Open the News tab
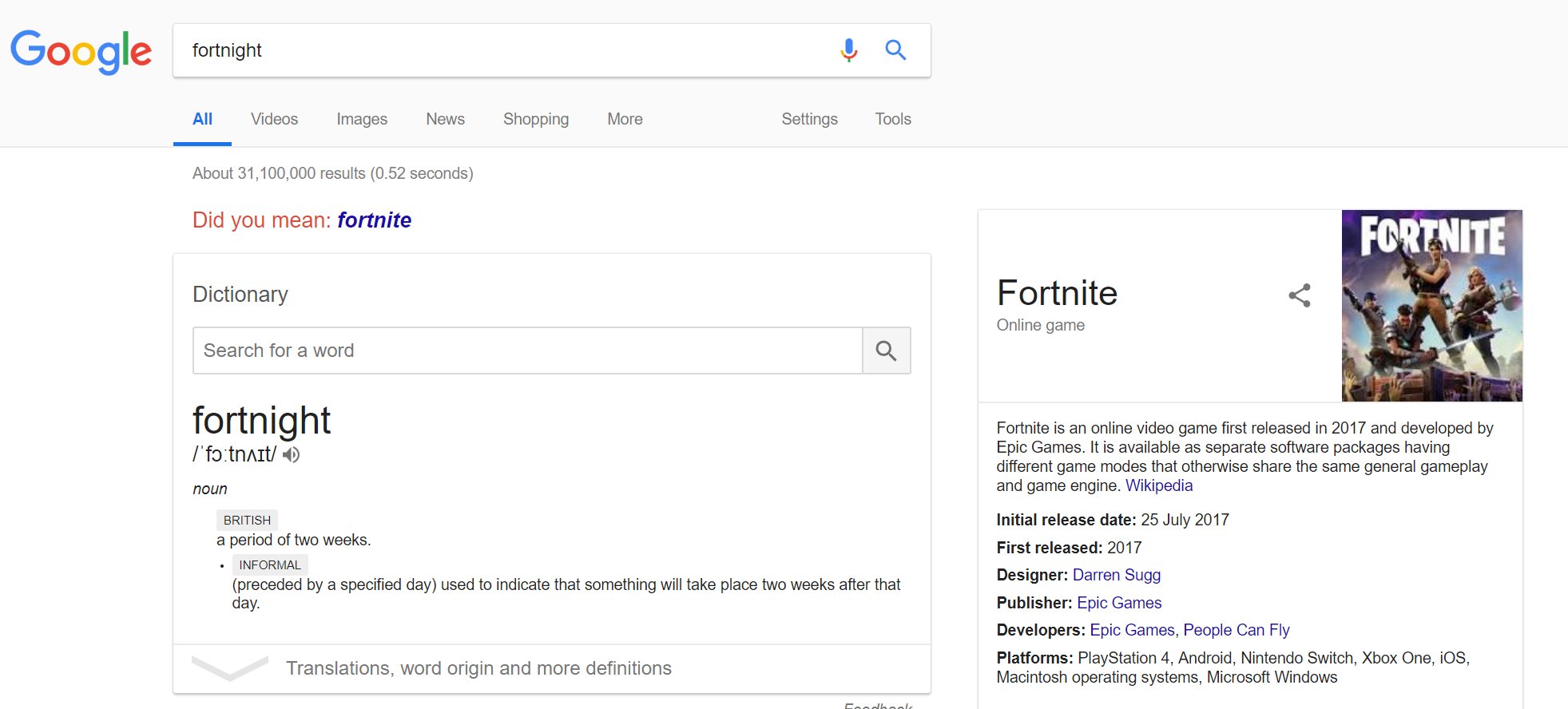 [445, 119]
